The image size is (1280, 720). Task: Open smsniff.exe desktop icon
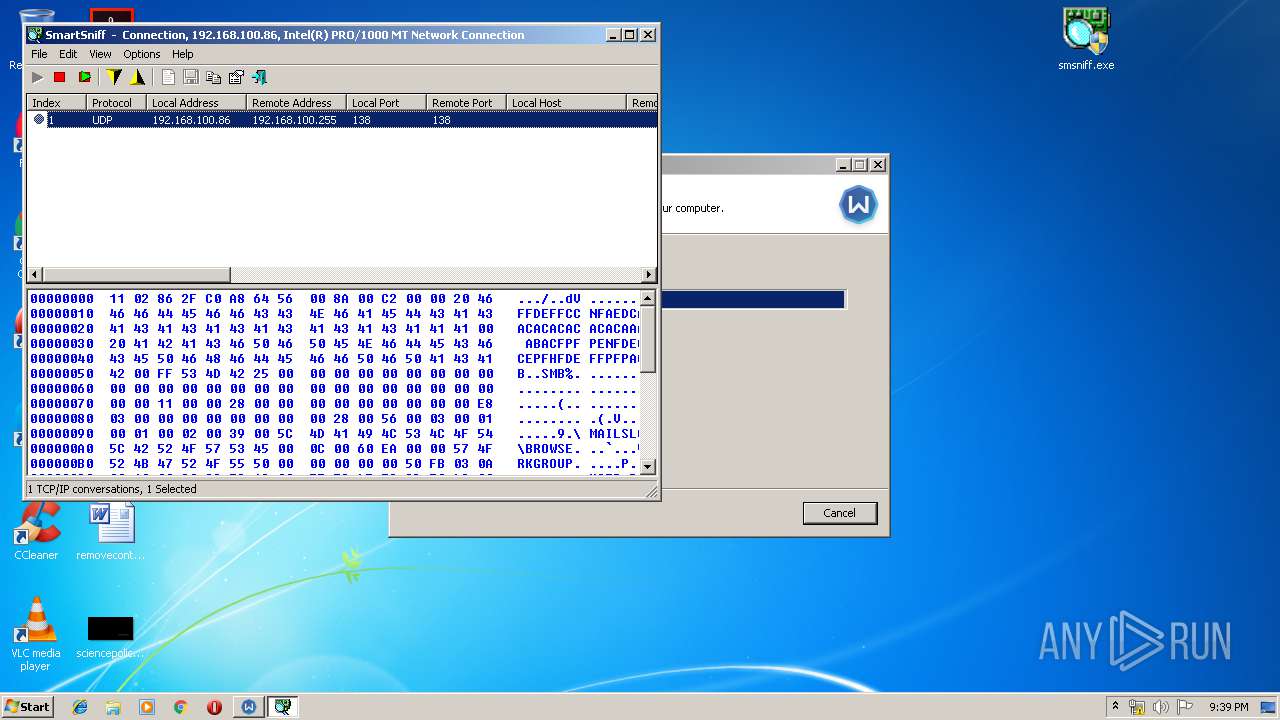1086,40
